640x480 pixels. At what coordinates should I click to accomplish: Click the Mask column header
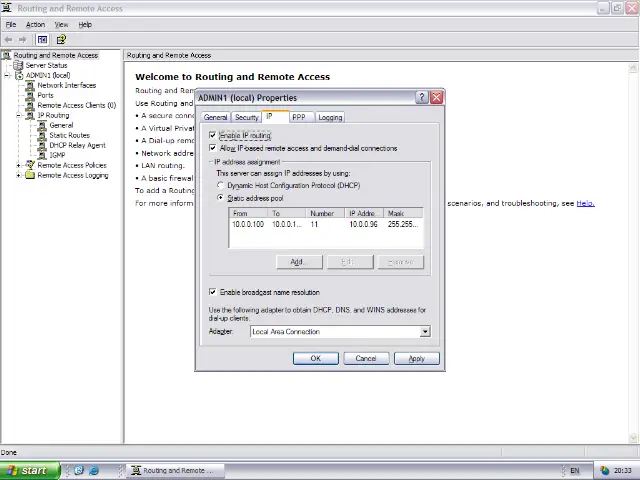click(x=403, y=213)
